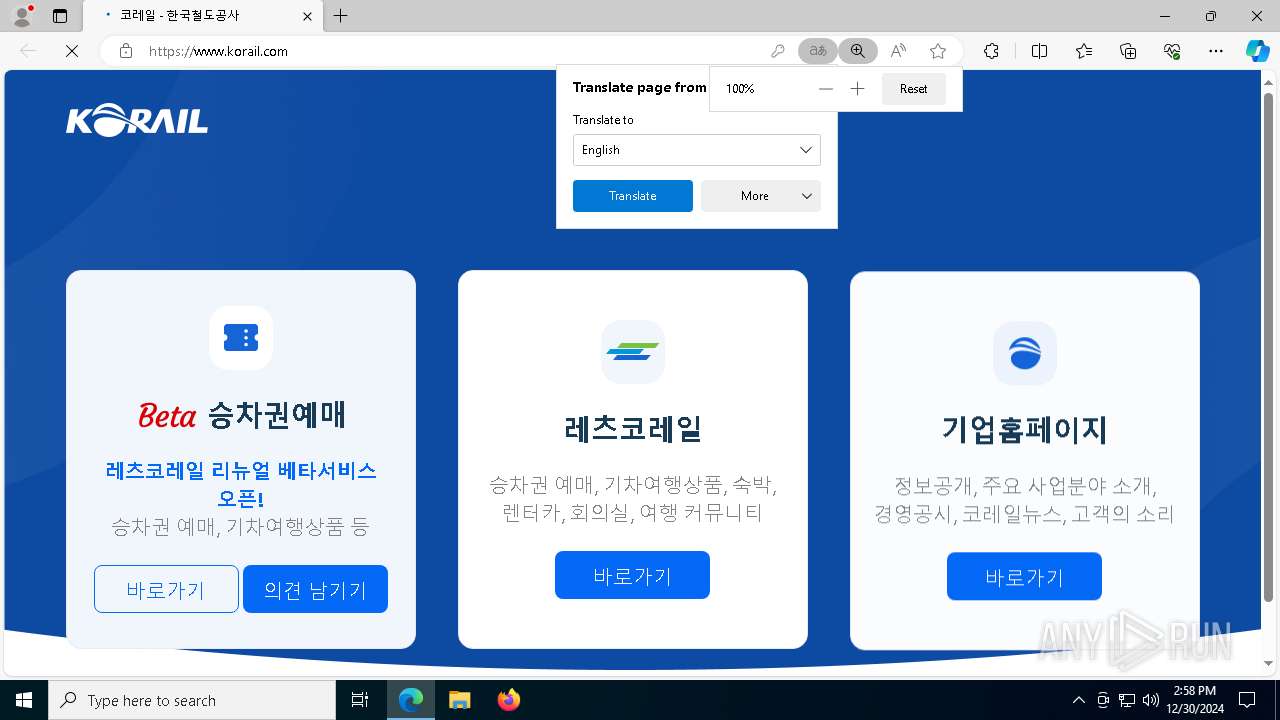This screenshot has height=720, width=1280.
Task: Click 바로가기 under 기업홈페이지
Action: pyautogui.click(x=1025, y=576)
